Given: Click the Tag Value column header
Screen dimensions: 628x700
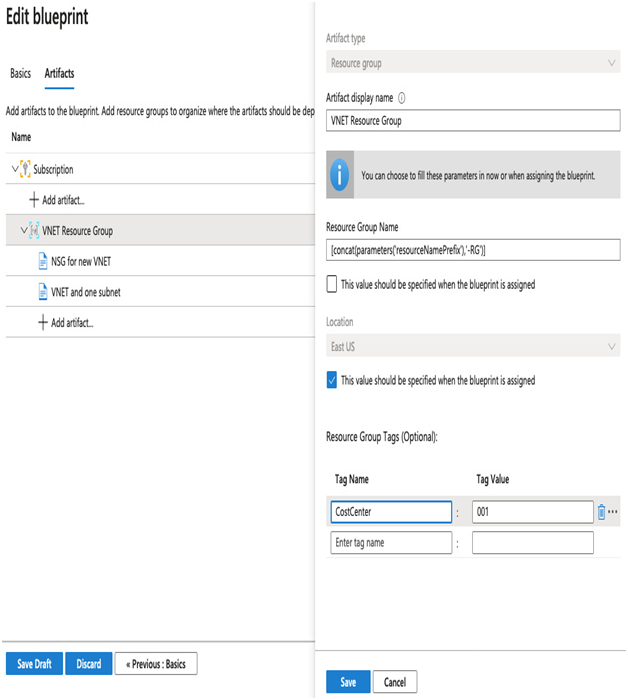Looking at the screenshot, I should (x=493, y=479).
